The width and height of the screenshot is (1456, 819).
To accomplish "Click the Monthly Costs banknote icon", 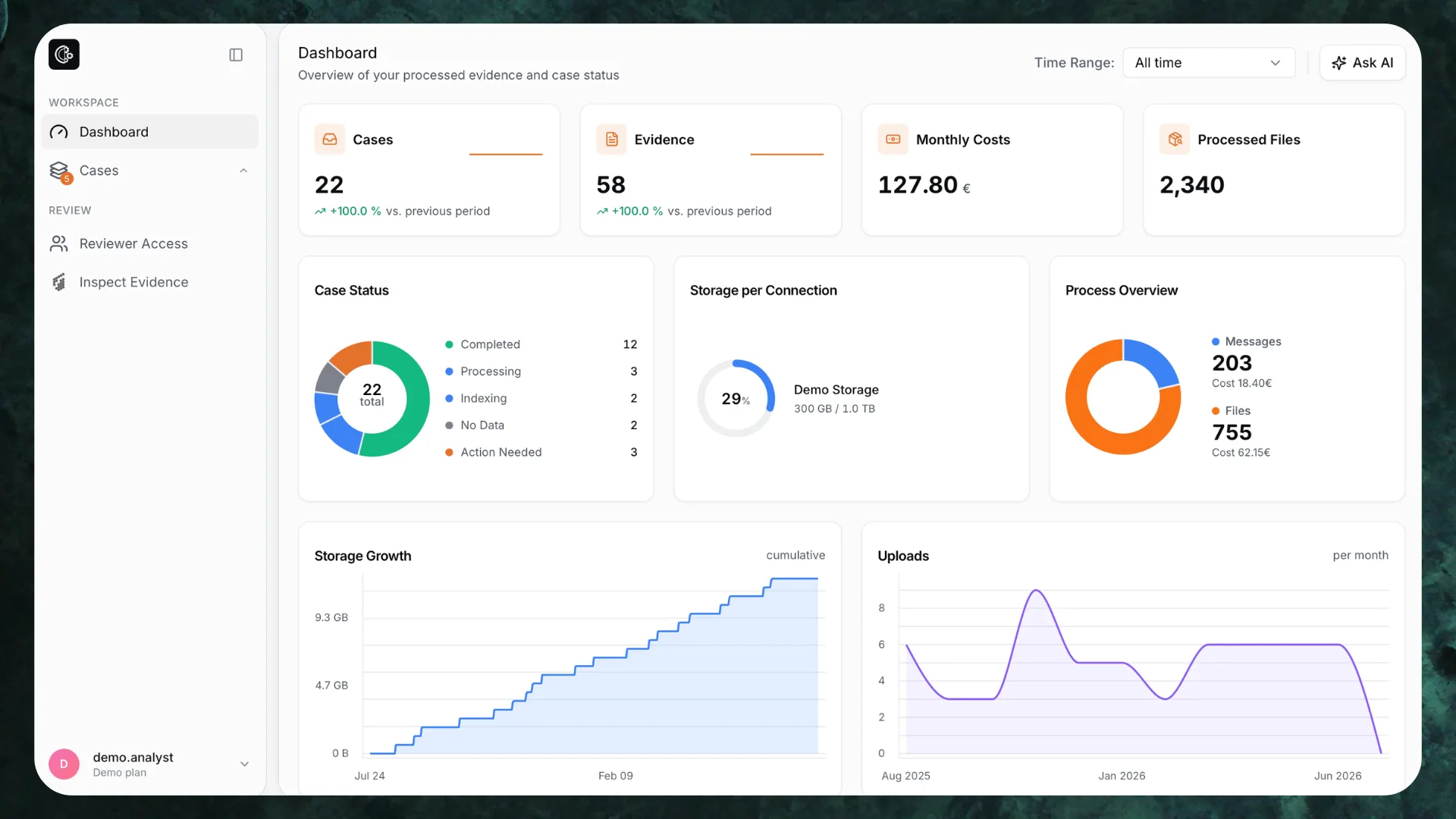I will pyautogui.click(x=893, y=140).
